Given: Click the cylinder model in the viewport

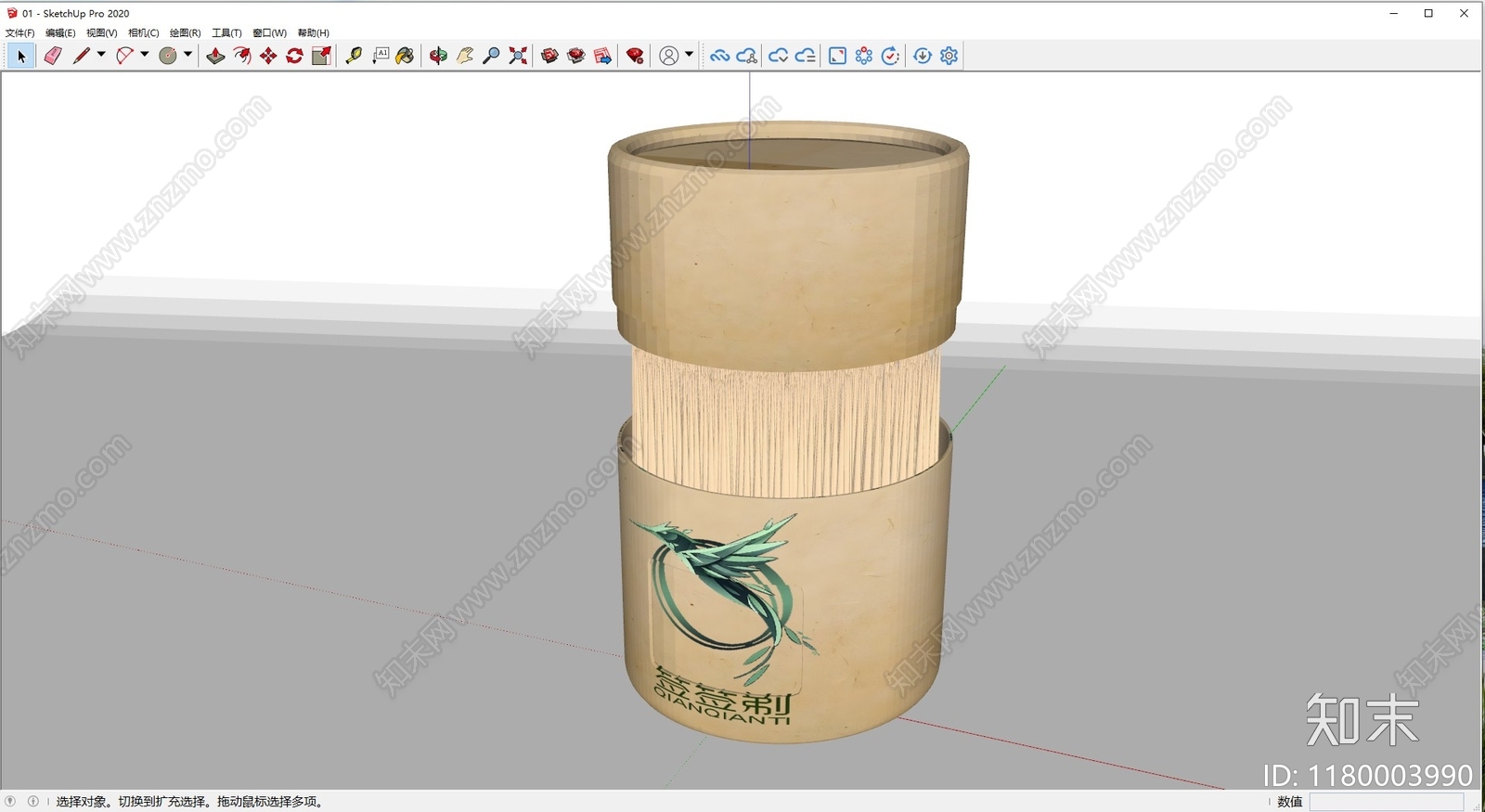Looking at the screenshot, I should coord(787,432).
